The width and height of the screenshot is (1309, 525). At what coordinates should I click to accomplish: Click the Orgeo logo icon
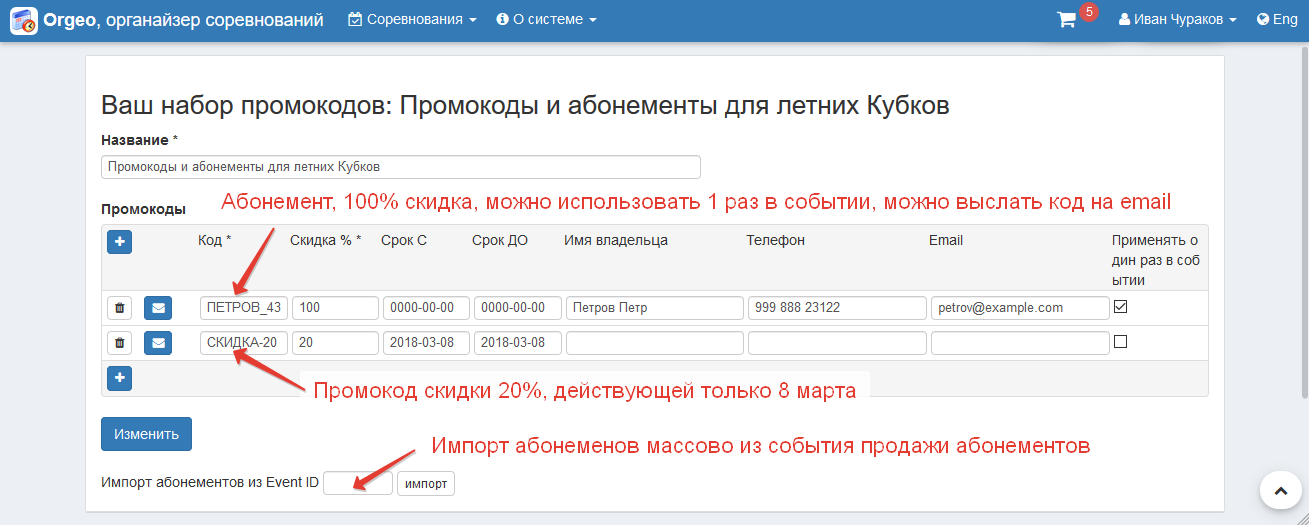pyautogui.click(x=24, y=20)
